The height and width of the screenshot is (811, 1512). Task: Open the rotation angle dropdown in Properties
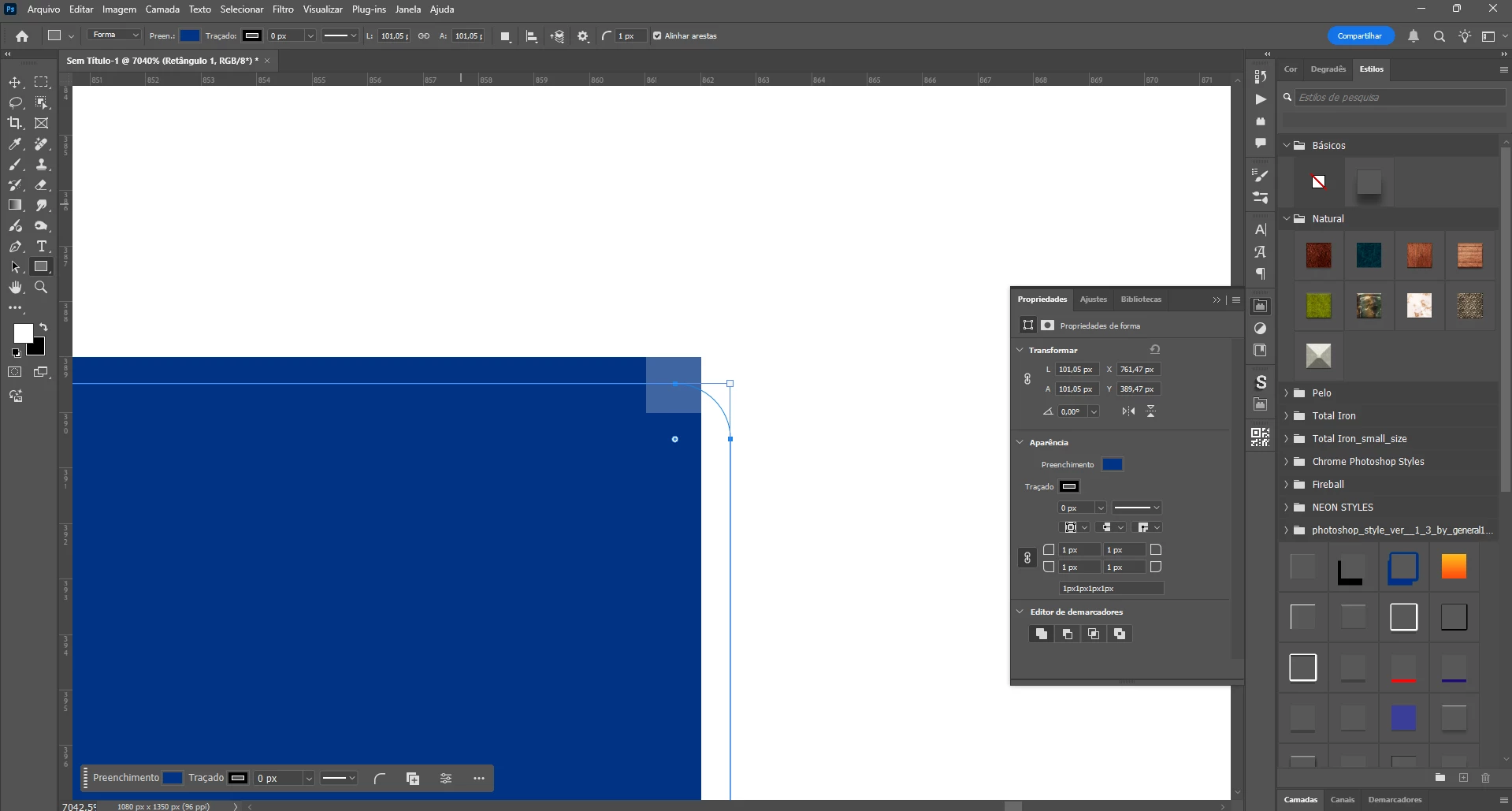point(1094,411)
